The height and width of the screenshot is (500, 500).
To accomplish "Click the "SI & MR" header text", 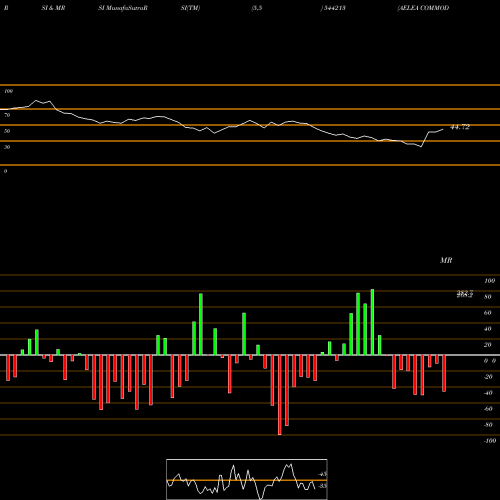I will coord(53,8).
